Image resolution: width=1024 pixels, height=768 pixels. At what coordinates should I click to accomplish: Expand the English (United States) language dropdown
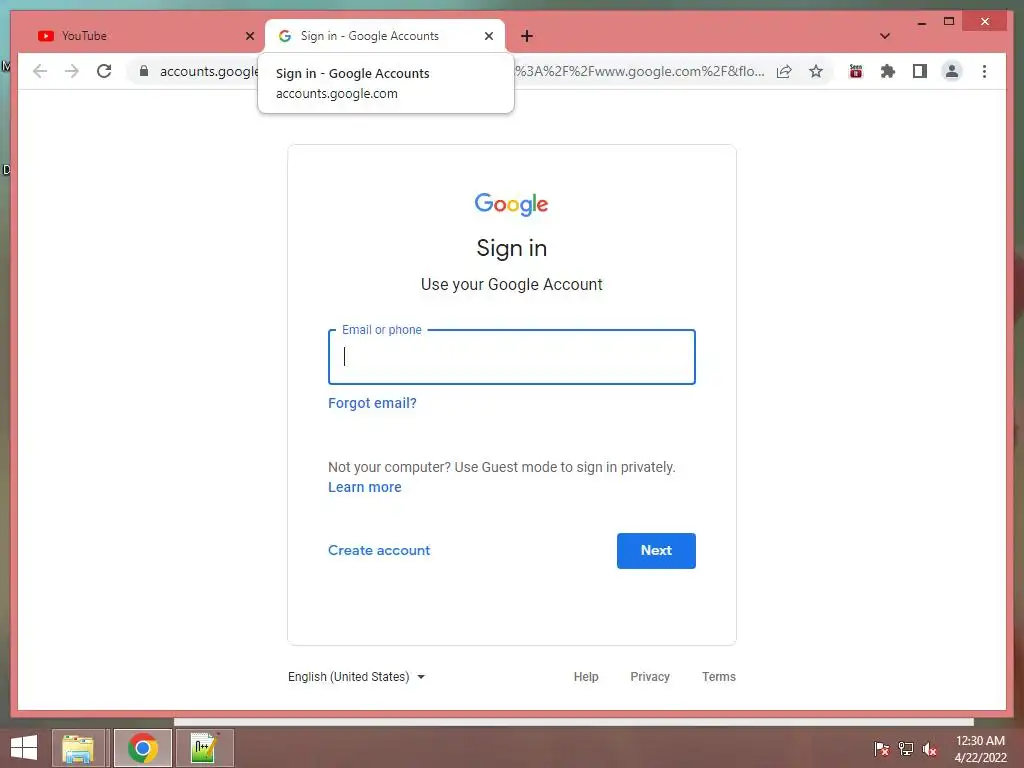coord(357,677)
